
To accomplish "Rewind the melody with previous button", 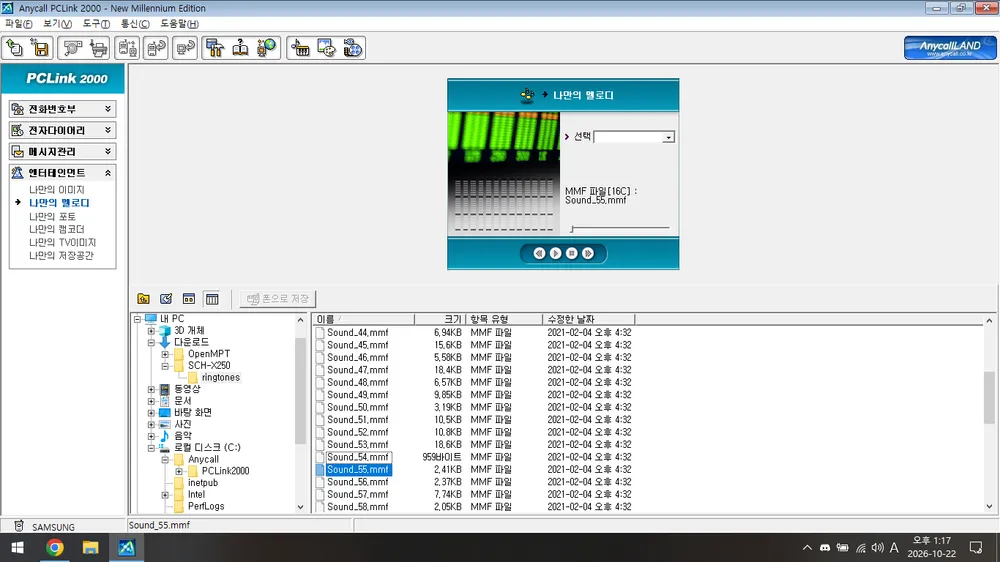I will point(539,253).
